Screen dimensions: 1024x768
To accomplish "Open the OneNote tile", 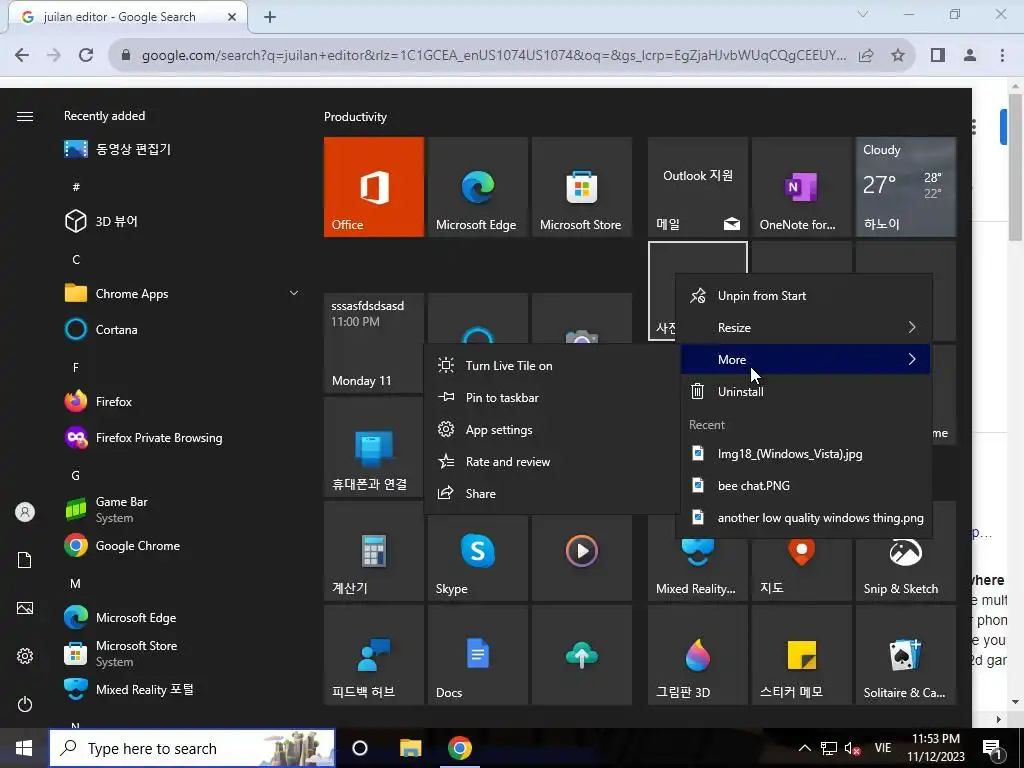I will point(801,187).
